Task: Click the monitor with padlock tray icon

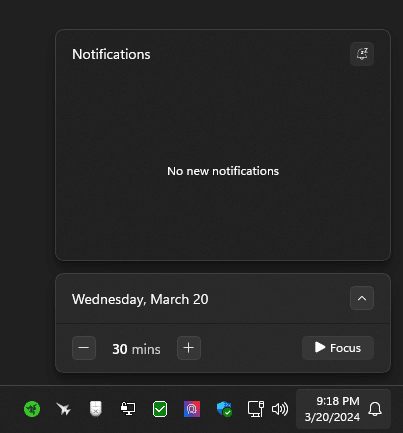Action: point(128,409)
